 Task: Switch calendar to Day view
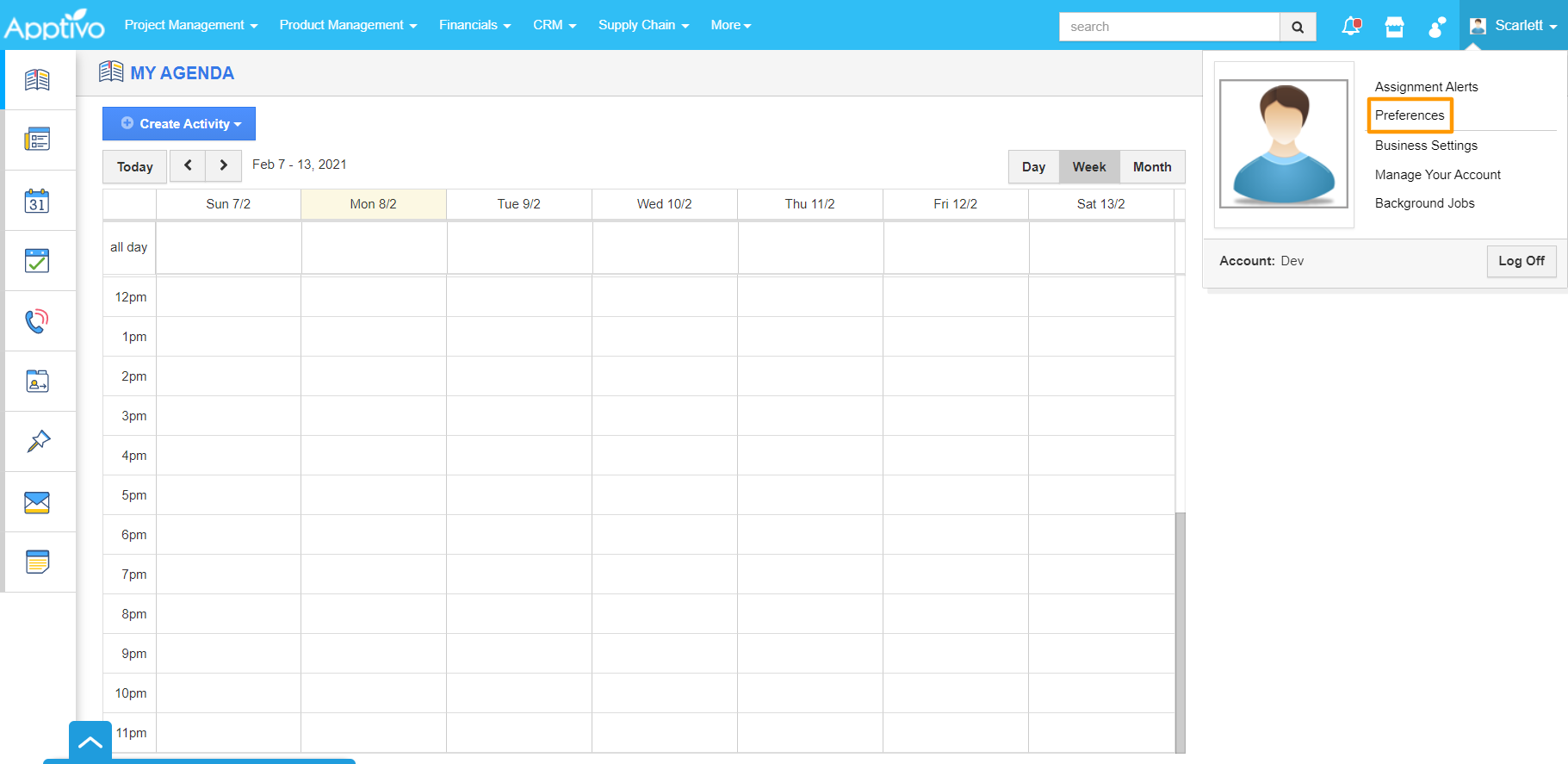(x=1033, y=167)
